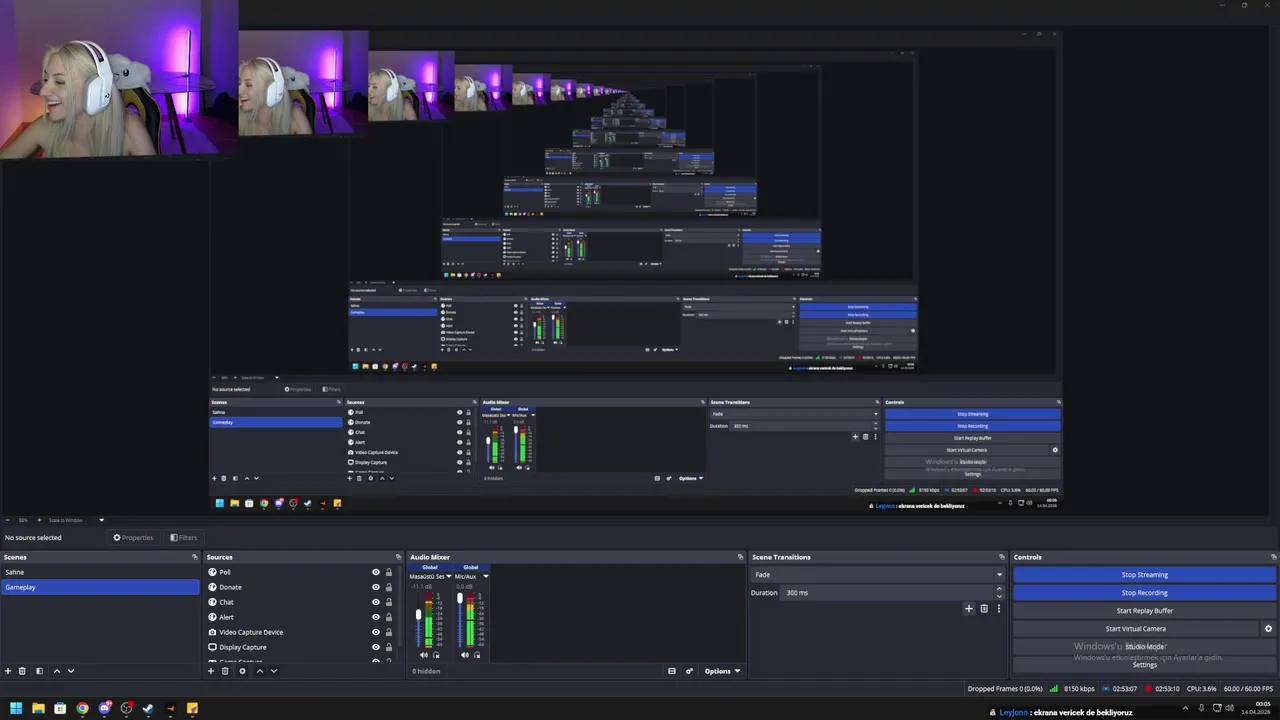Click the Duration 300 ms field

(x=888, y=593)
